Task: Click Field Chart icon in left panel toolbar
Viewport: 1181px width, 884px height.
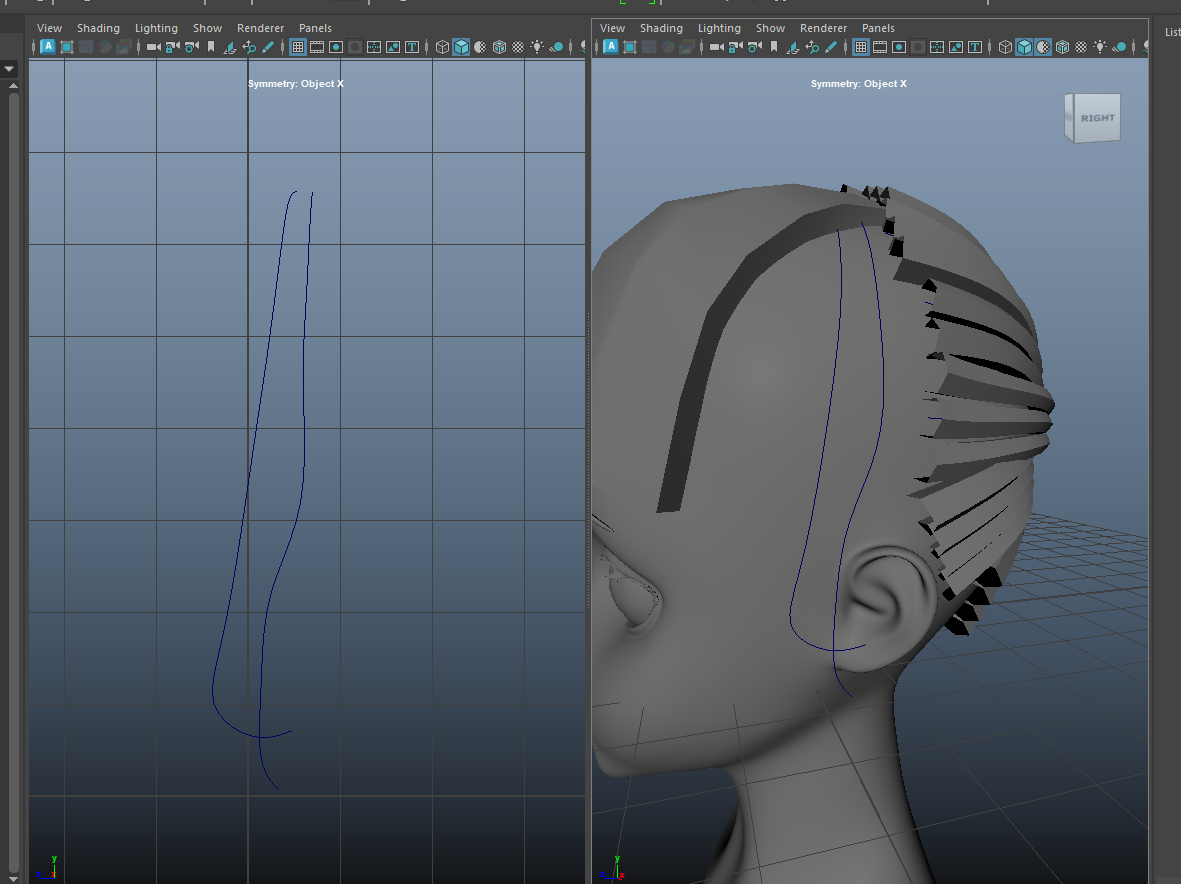Action: (x=374, y=47)
